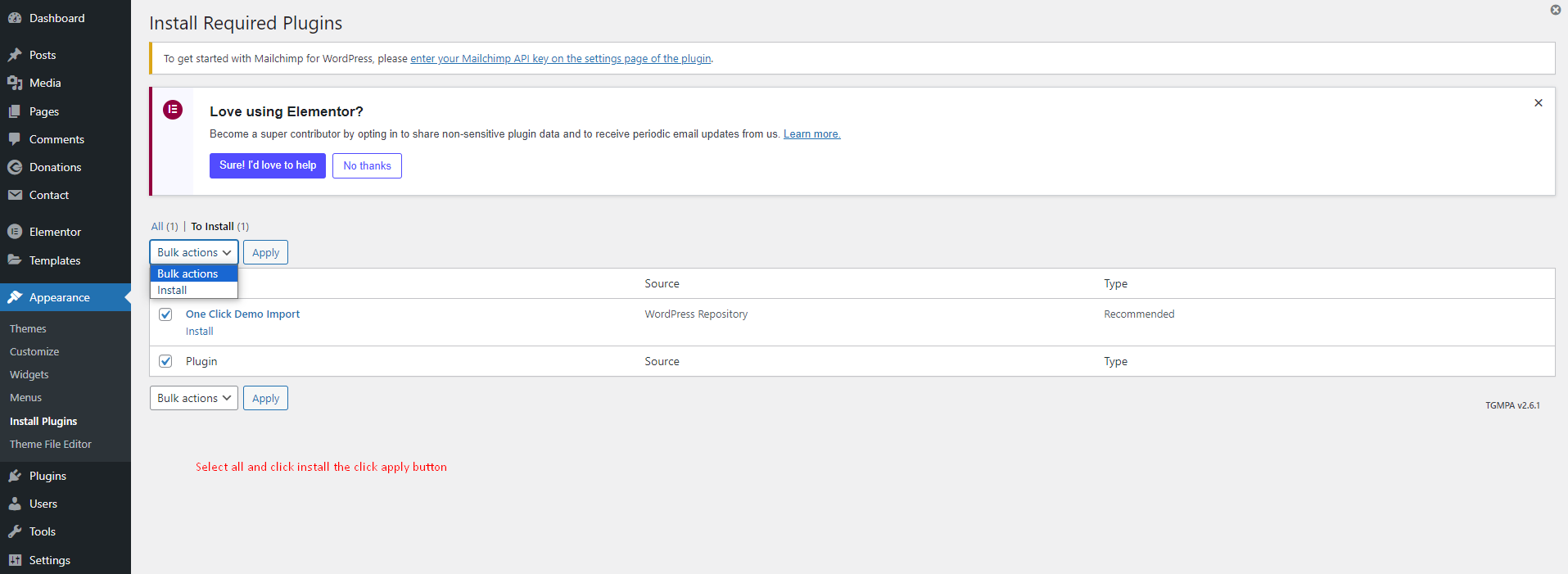Image resolution: width=1568 pixels, height=574 pixels.
Task: Switch to the All plugins filter
Action: pyautogui.click(x=157, y=227)
